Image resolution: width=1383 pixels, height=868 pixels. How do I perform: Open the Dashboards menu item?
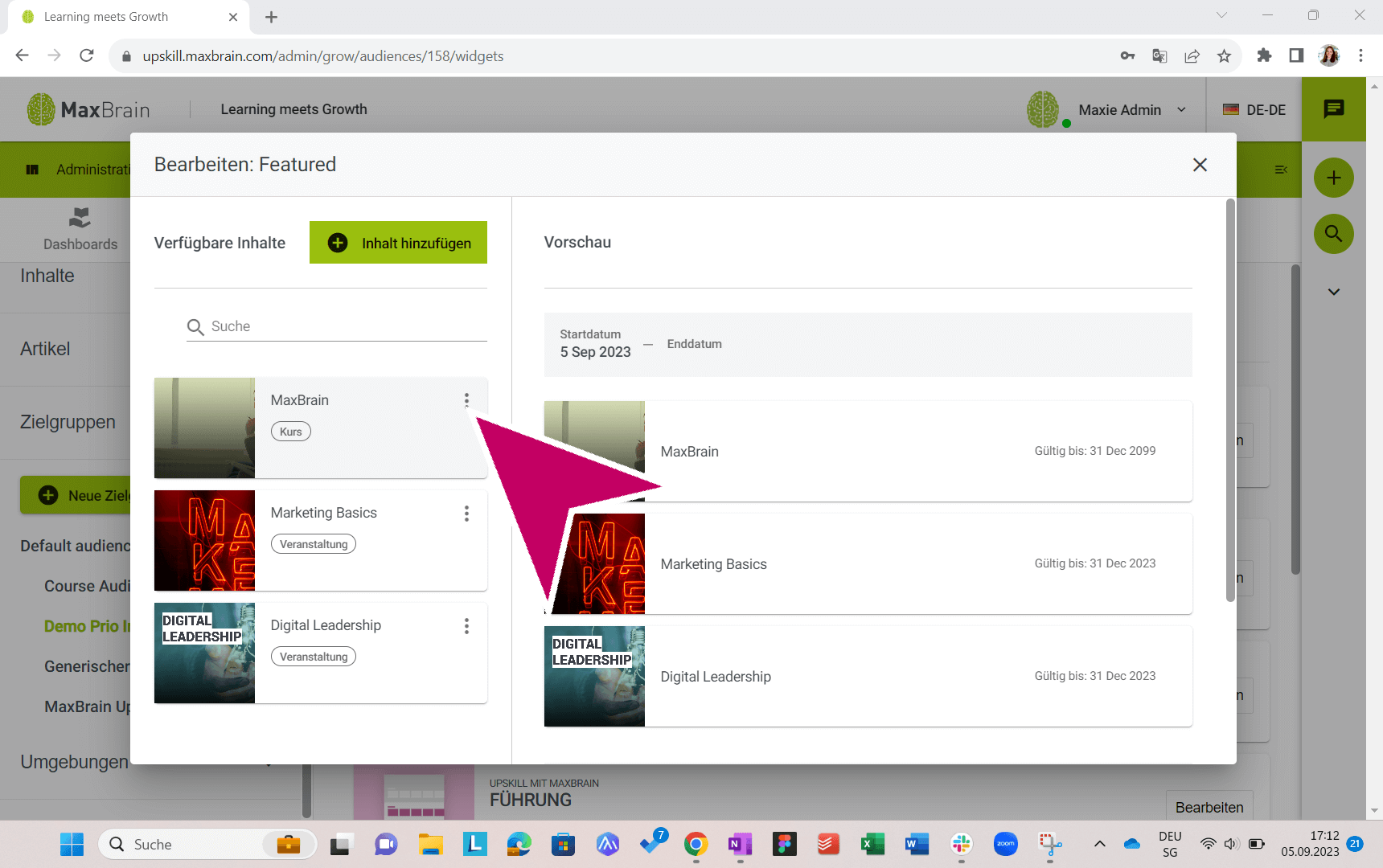(x=80, y=229)
